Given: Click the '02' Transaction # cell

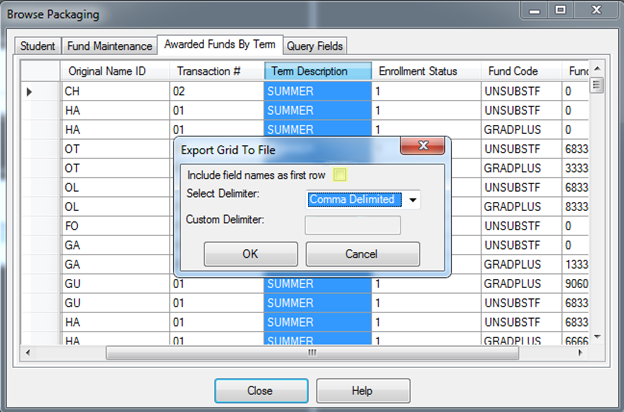Looking at the screenshot, I should pyautogui.click(x=217, y=92).
